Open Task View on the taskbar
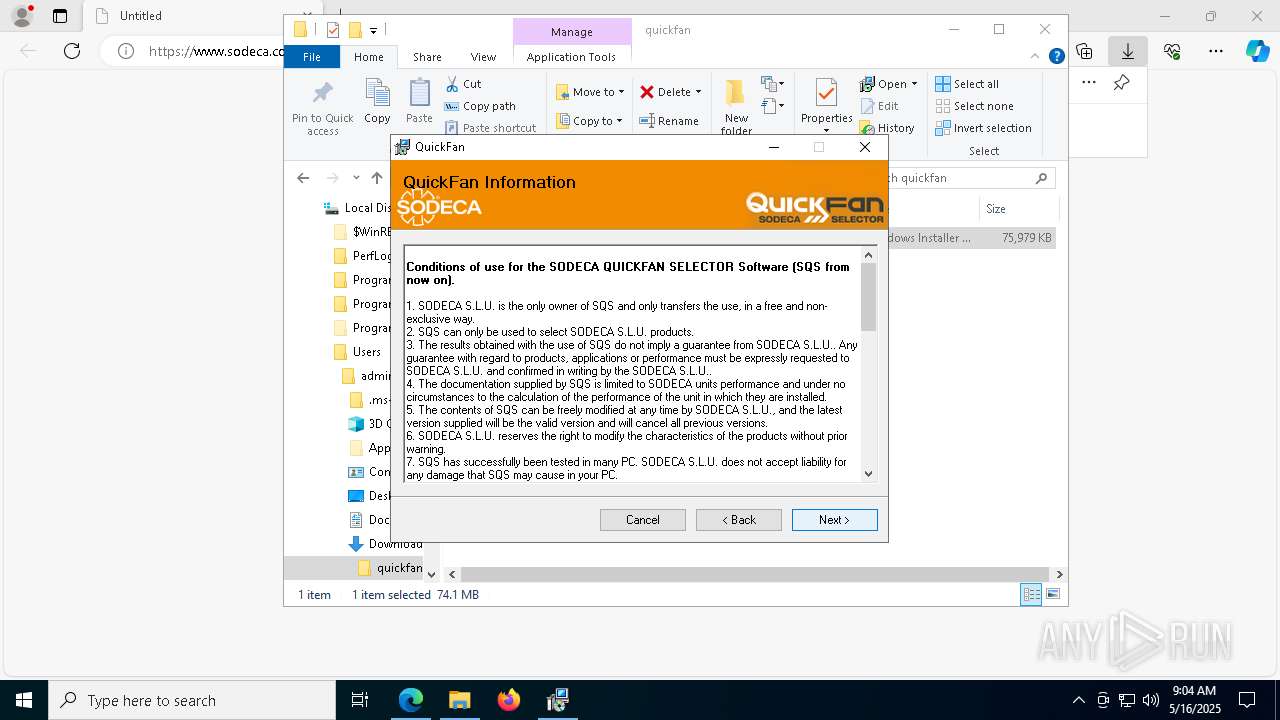The height and width of the screenshot is (720, 1280). click(x=360, y=700)
